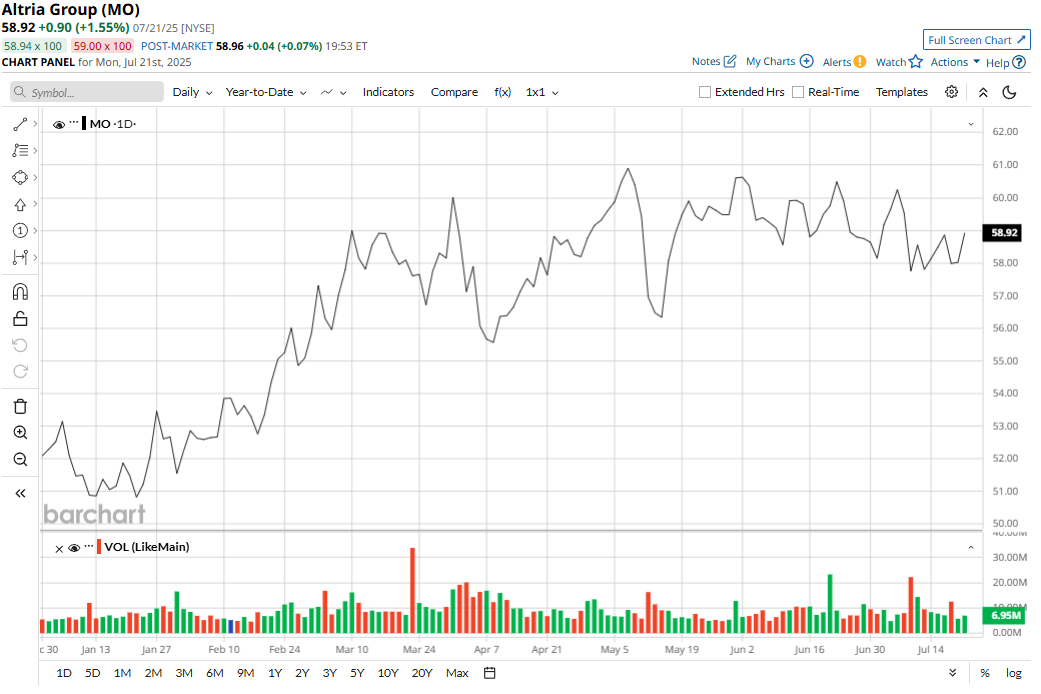Select the trend line drawing tool
The height and width of the screenshot is (694, 1041).
tap(21, 124)
